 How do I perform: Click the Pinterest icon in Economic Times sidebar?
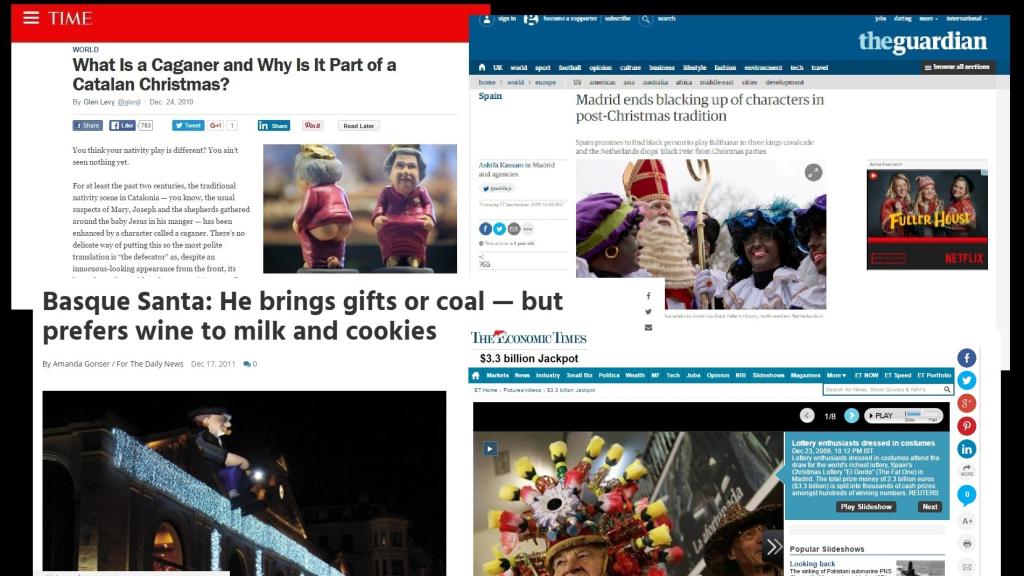point(967,426)
